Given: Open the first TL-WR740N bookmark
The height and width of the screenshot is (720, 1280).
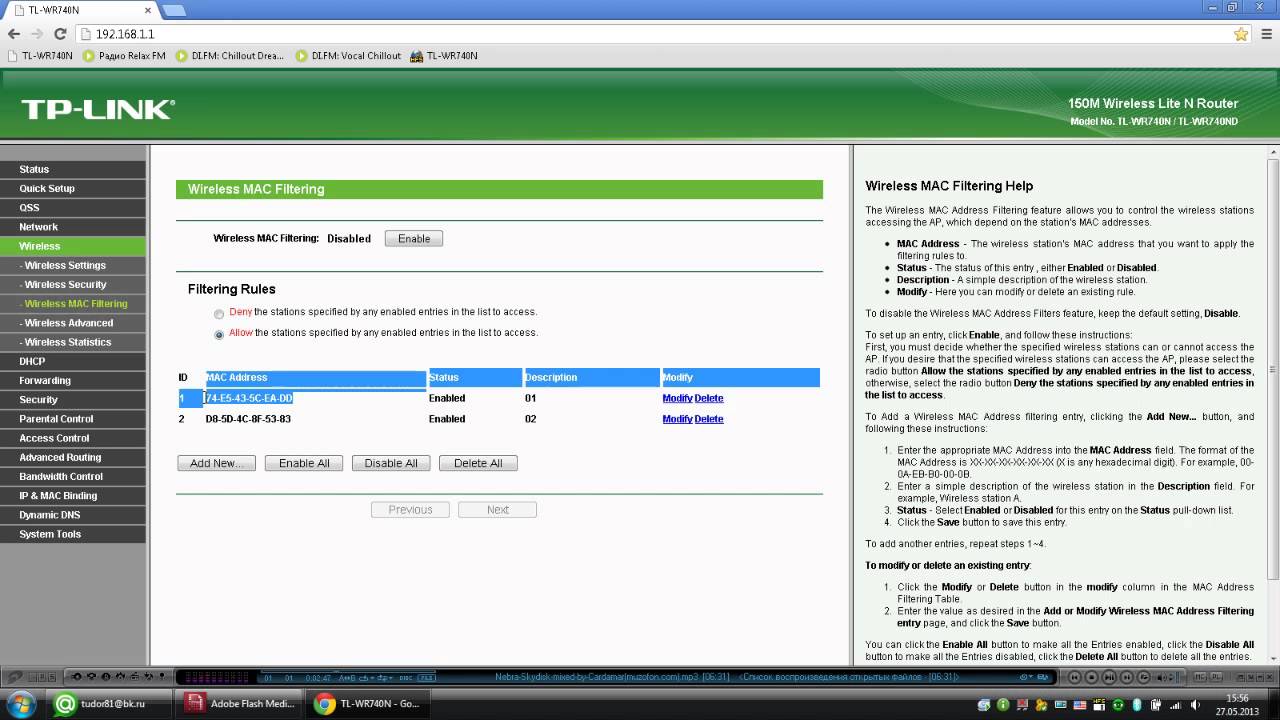Looking at the screenshot, I should [x=40, y=56].
